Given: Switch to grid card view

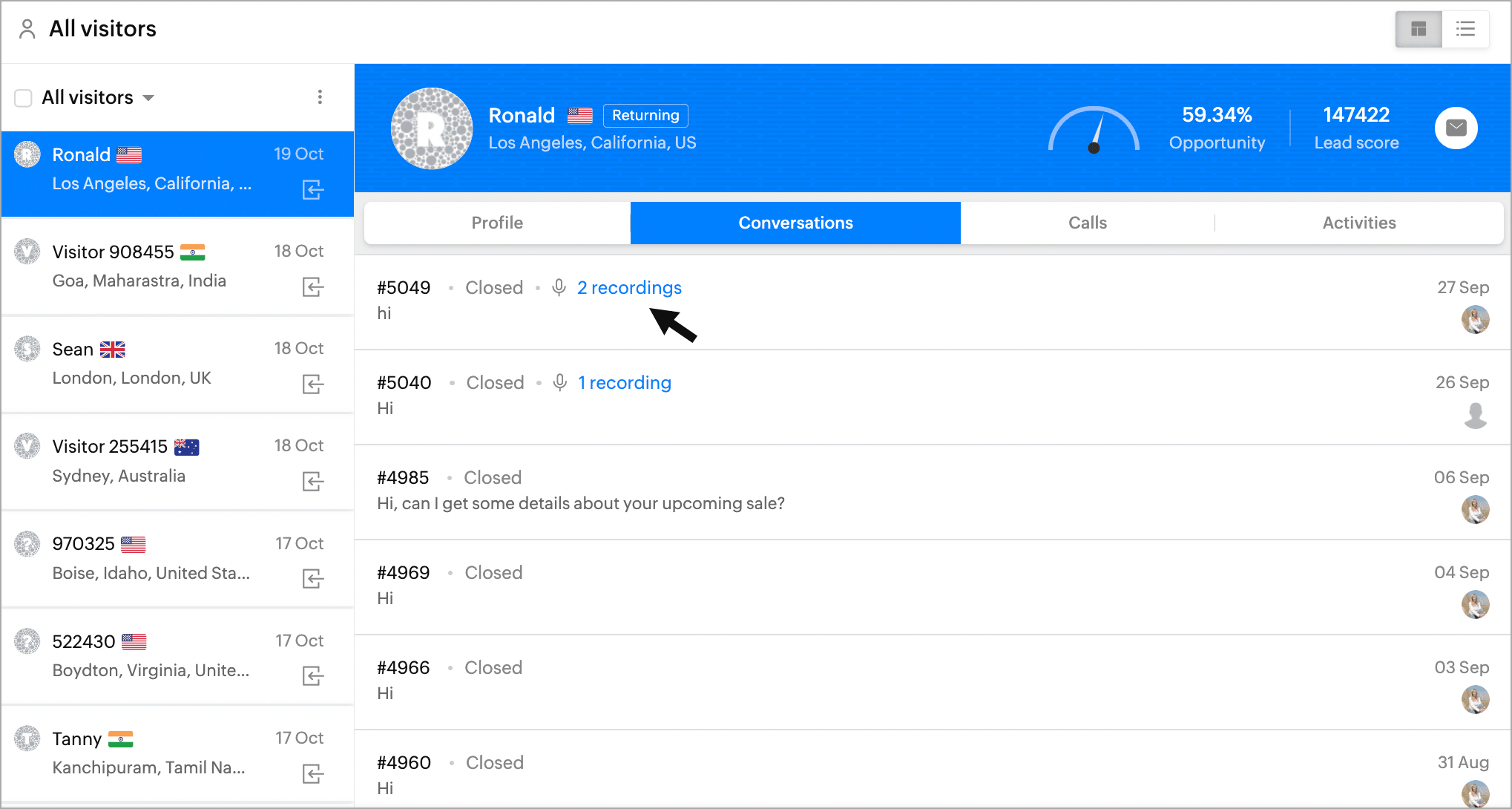Looking at the screenshot, I should (1419, 29).
